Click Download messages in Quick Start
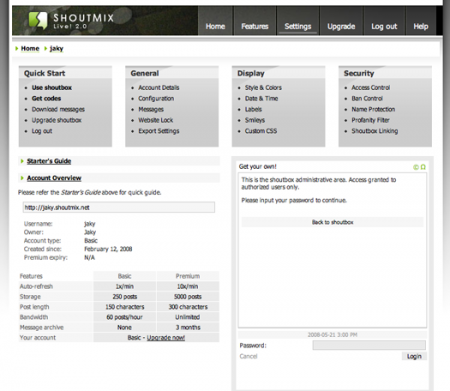Image resolution: width=450 pixels, height=391 pixels. (58, 109)
